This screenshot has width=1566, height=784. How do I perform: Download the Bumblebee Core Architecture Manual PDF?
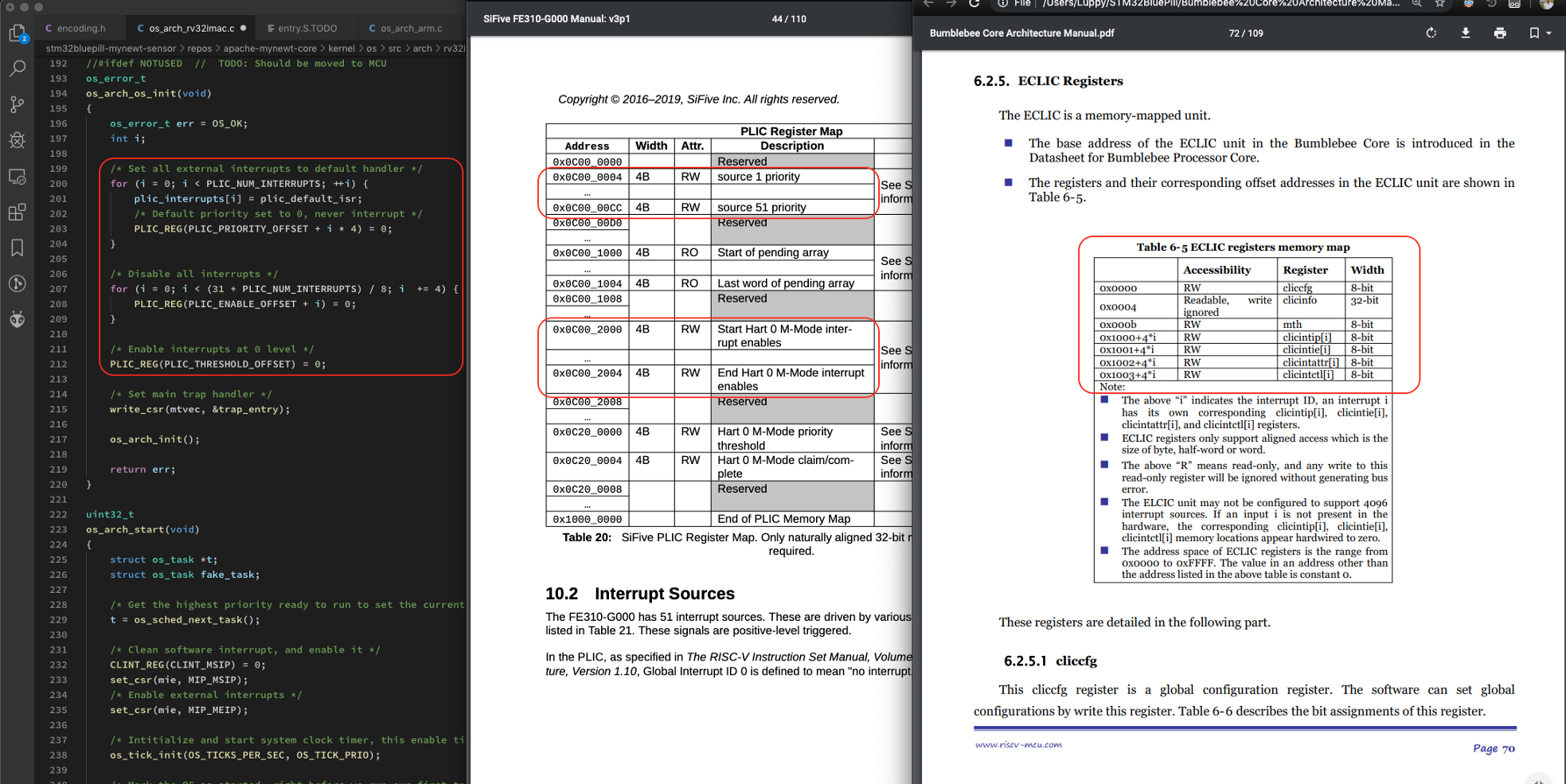point(1465,33)
